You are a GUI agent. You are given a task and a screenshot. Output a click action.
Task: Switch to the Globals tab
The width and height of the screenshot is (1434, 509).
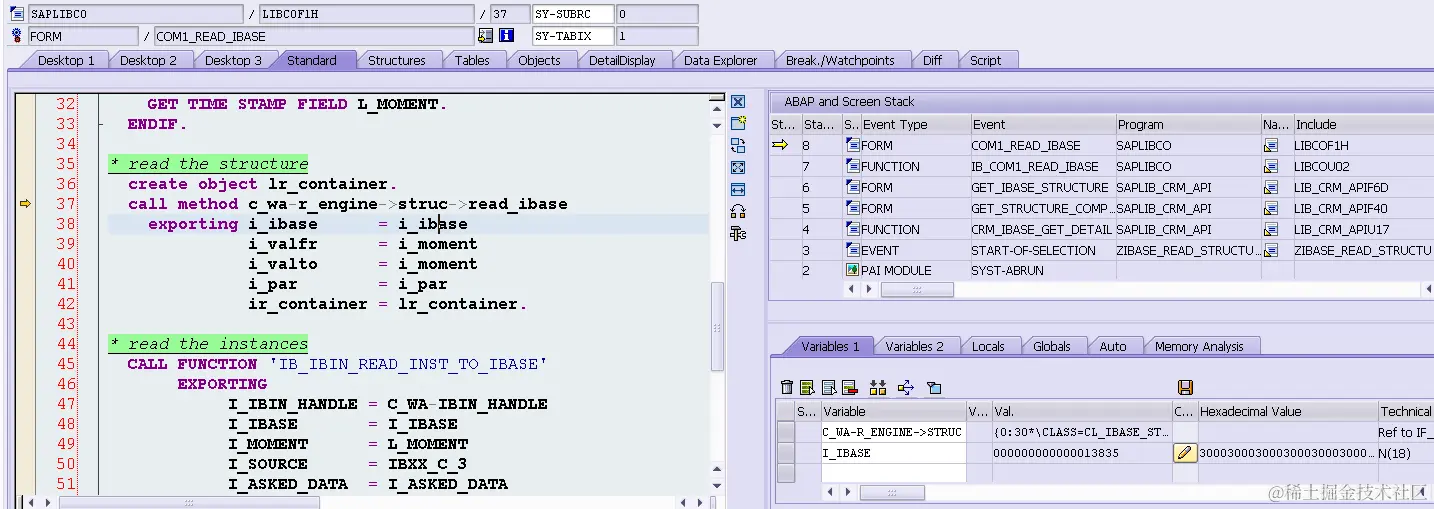pos(1052,346)
